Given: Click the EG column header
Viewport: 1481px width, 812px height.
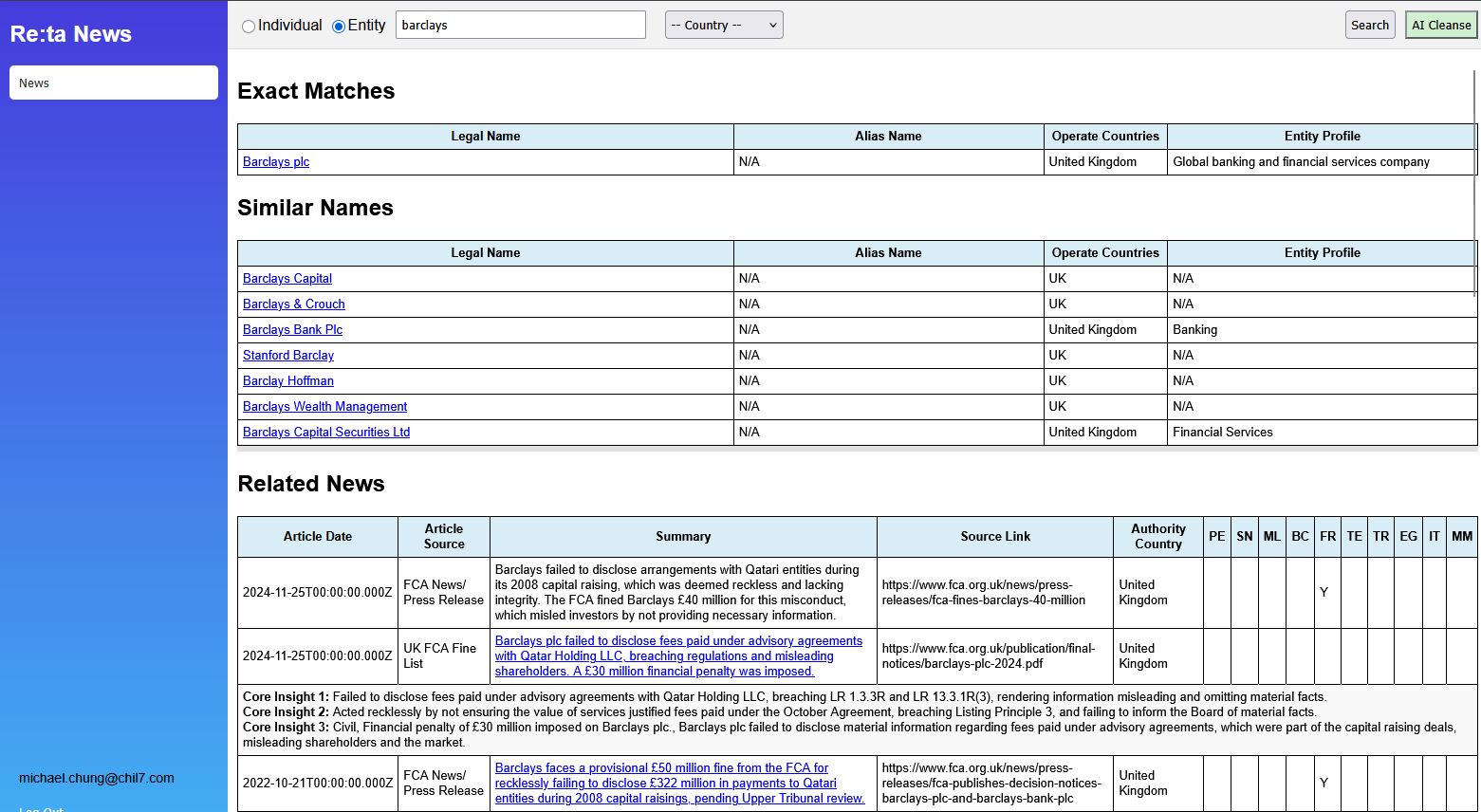Looking at the screenshot, I should coord(1409,537).
